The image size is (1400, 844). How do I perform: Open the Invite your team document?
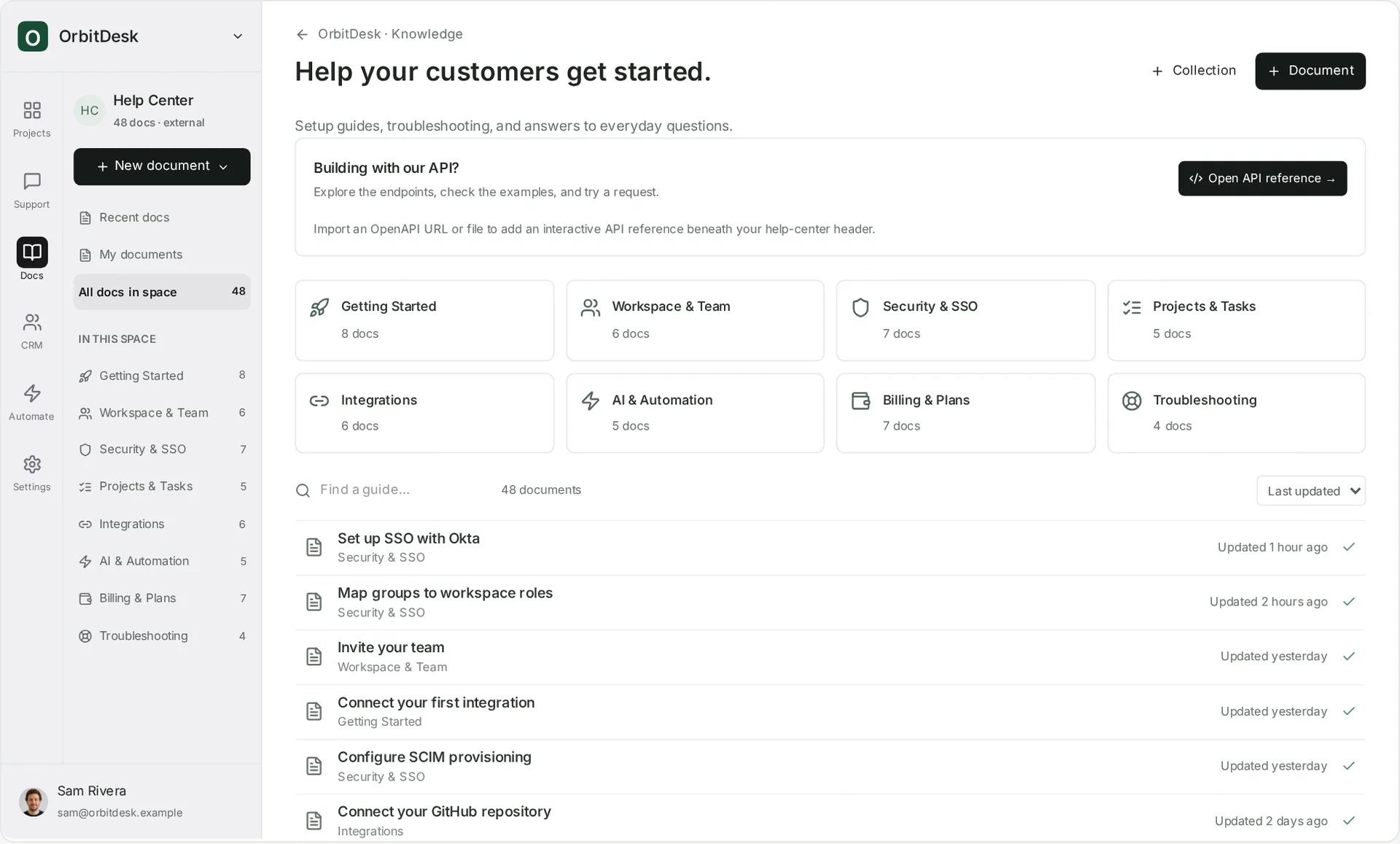pyautogui.click(x=830, y=657)
